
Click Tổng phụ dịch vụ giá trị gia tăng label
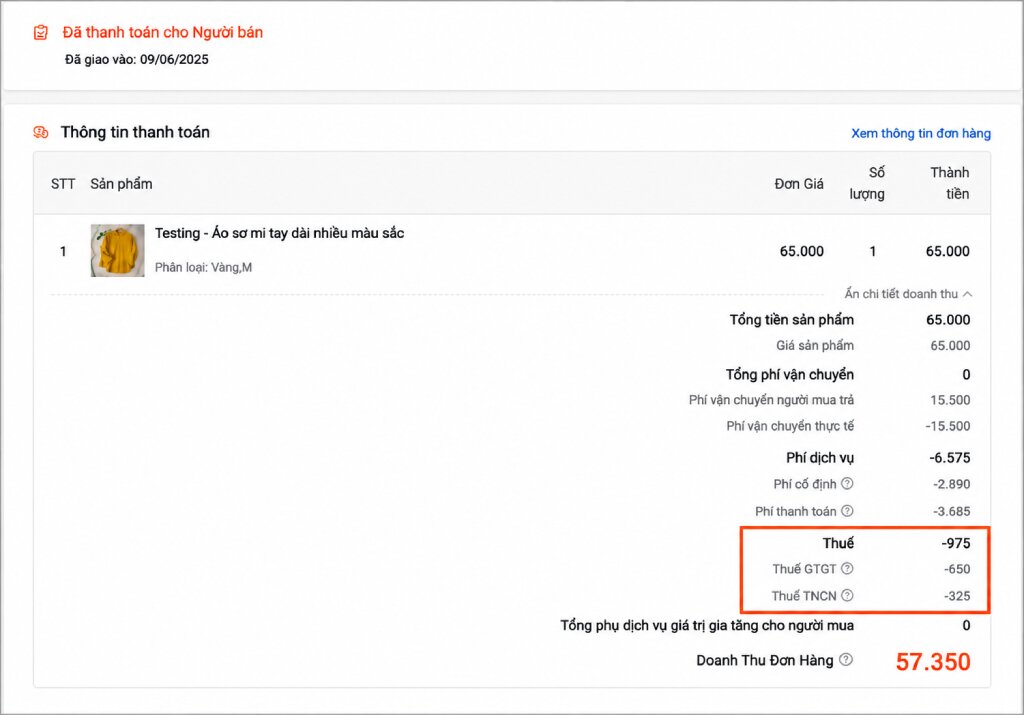tap(707, 626)
